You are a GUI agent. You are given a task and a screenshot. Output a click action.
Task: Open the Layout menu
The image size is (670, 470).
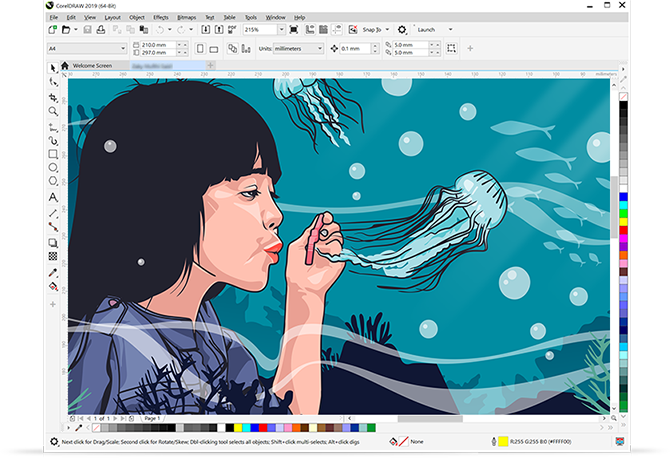[x=112, y=18]
